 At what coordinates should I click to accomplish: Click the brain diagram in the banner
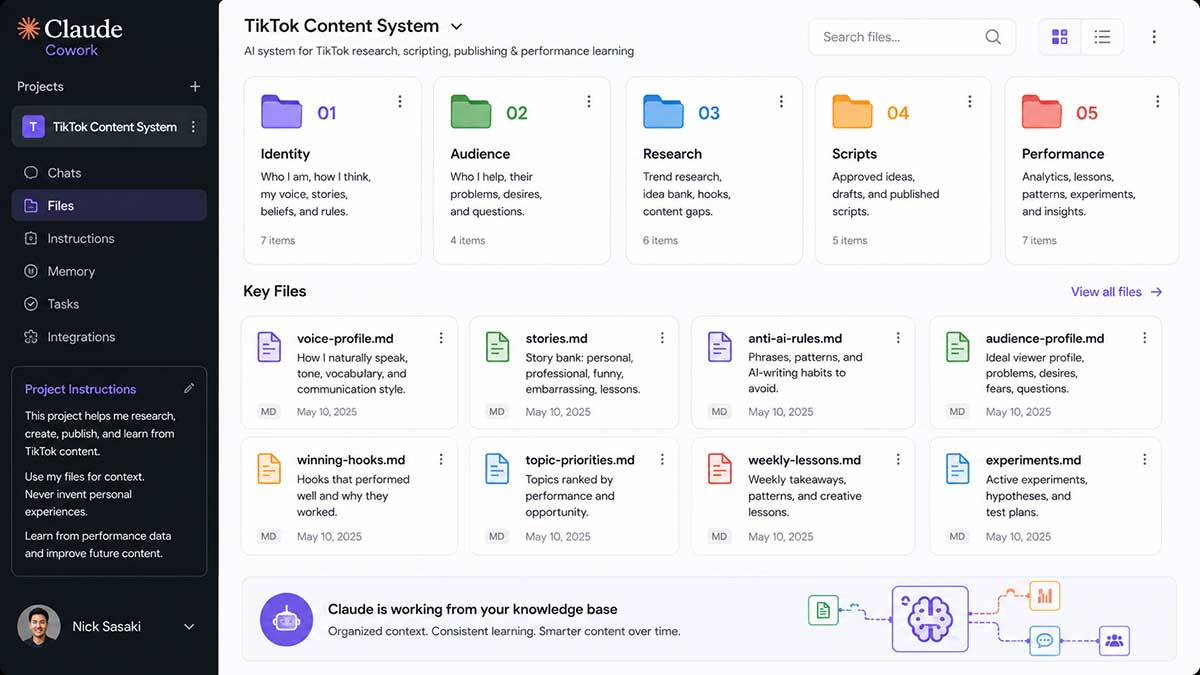(x=930, y=619)
